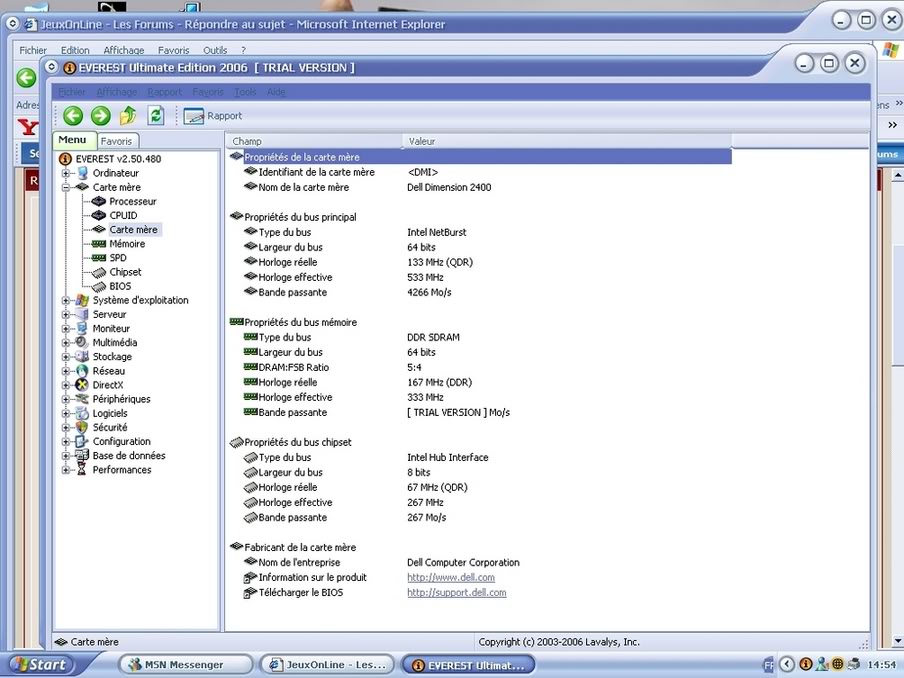
Task: Switch to MSN Messenger on taskbar
Action: click(x=184, y=665)
